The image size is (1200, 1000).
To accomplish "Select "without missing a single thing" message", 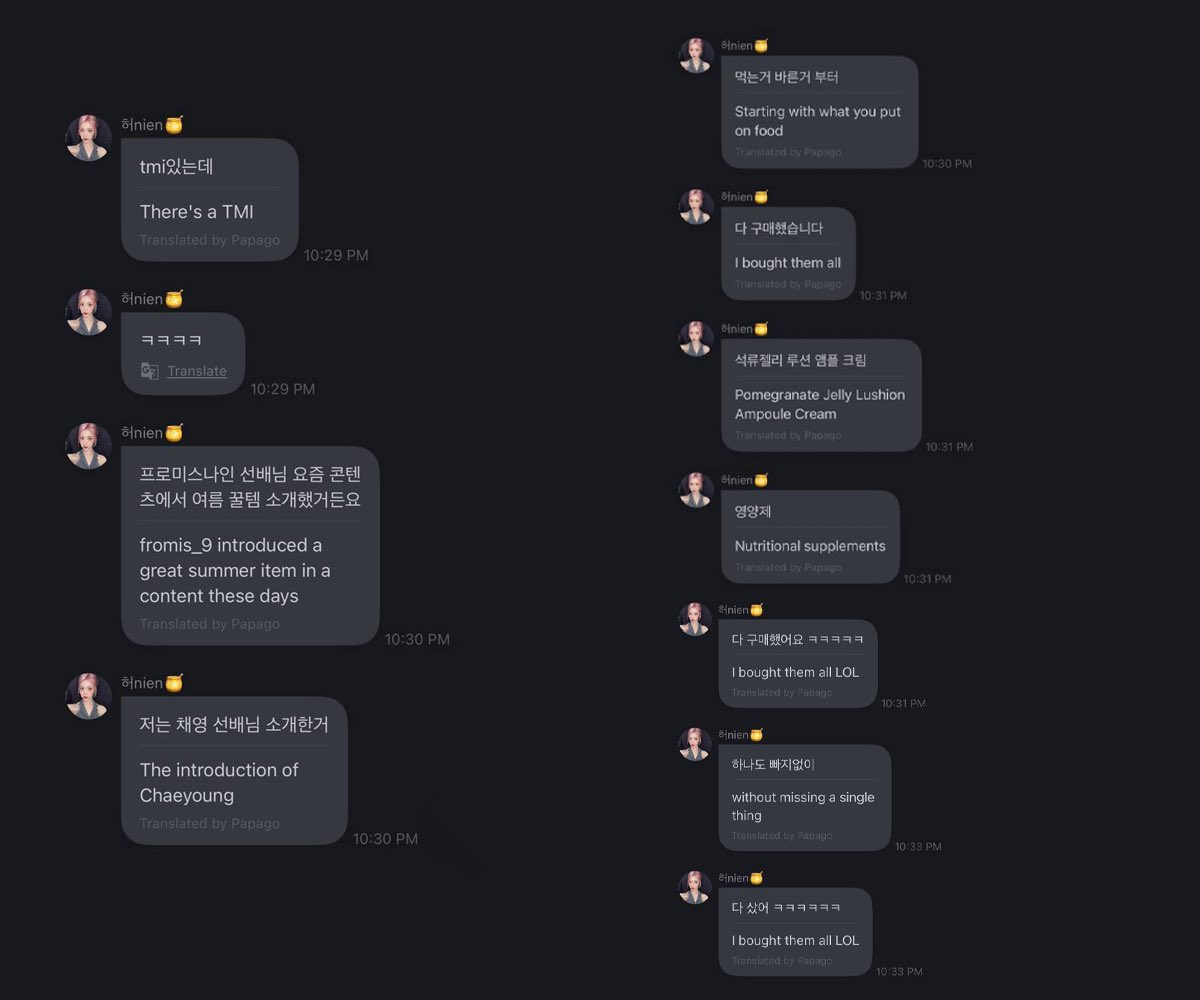I will point(804,797).
